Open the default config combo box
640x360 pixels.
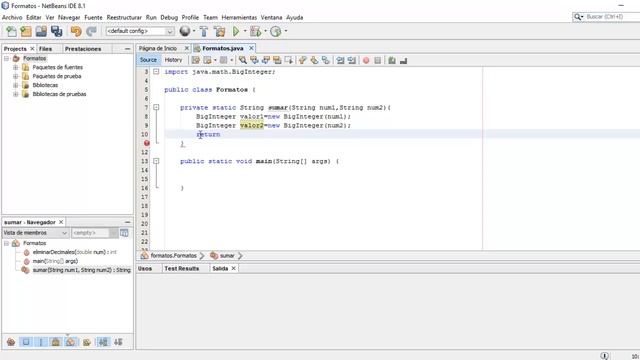[x=140, y=31]
